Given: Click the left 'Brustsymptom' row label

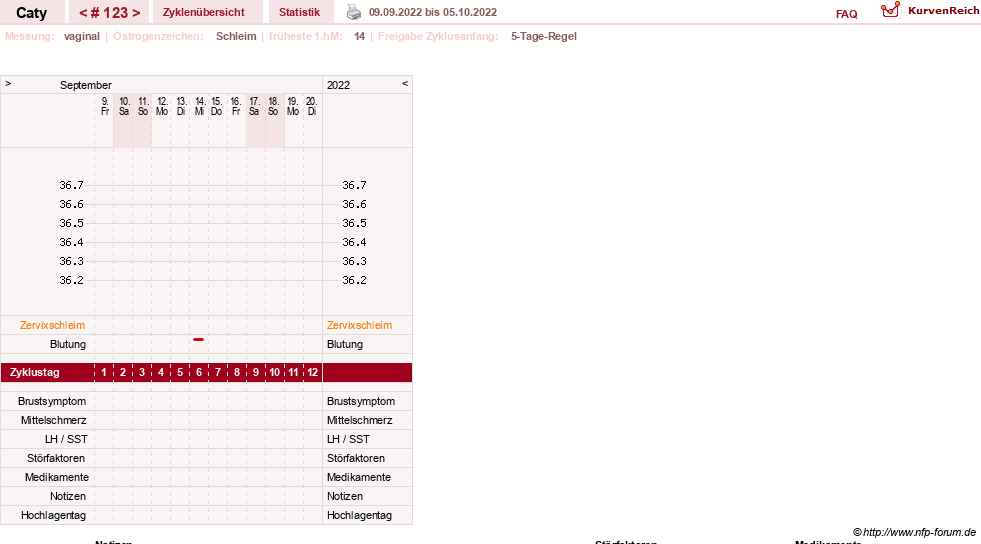Looking at the screenshot, I should point(52,401).
